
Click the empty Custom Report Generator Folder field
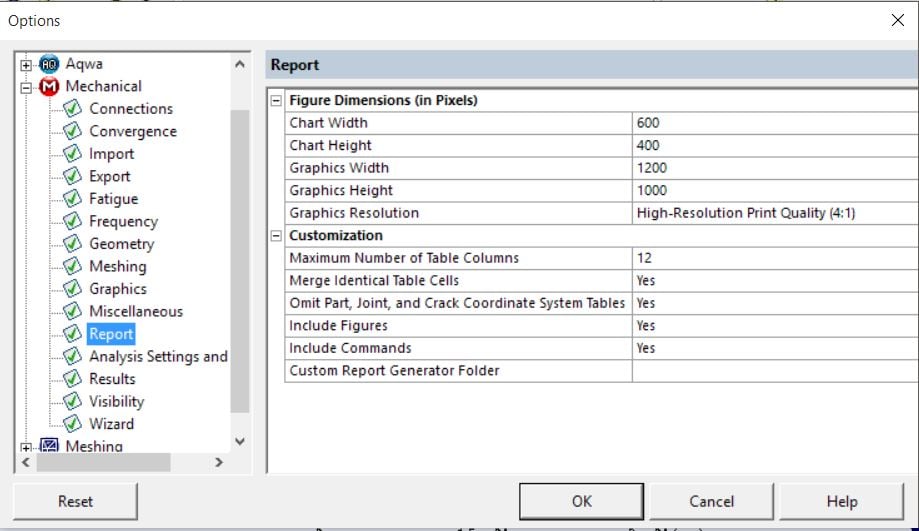tap(775, 371)
